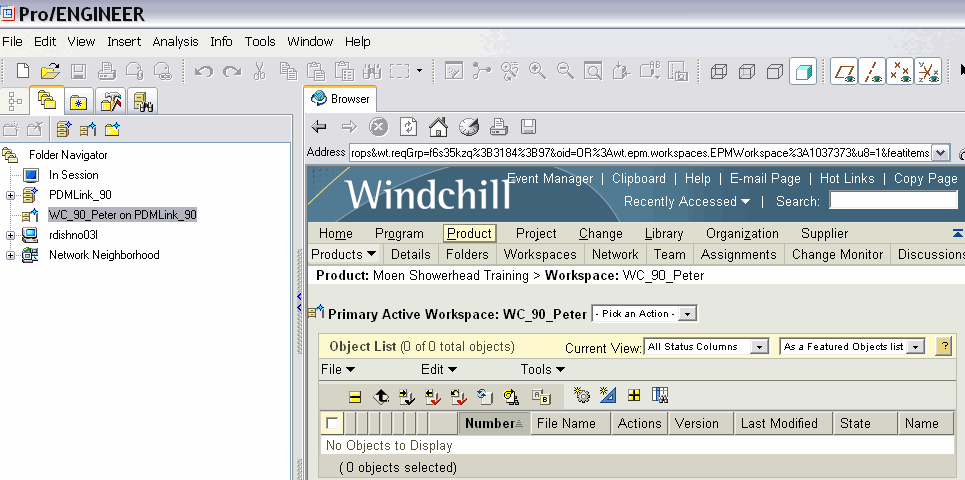This screenshot has width=965, height=480.
Task: Undo the last action in the toolbar
Action: pyautogui.click(x=204, y=71)
